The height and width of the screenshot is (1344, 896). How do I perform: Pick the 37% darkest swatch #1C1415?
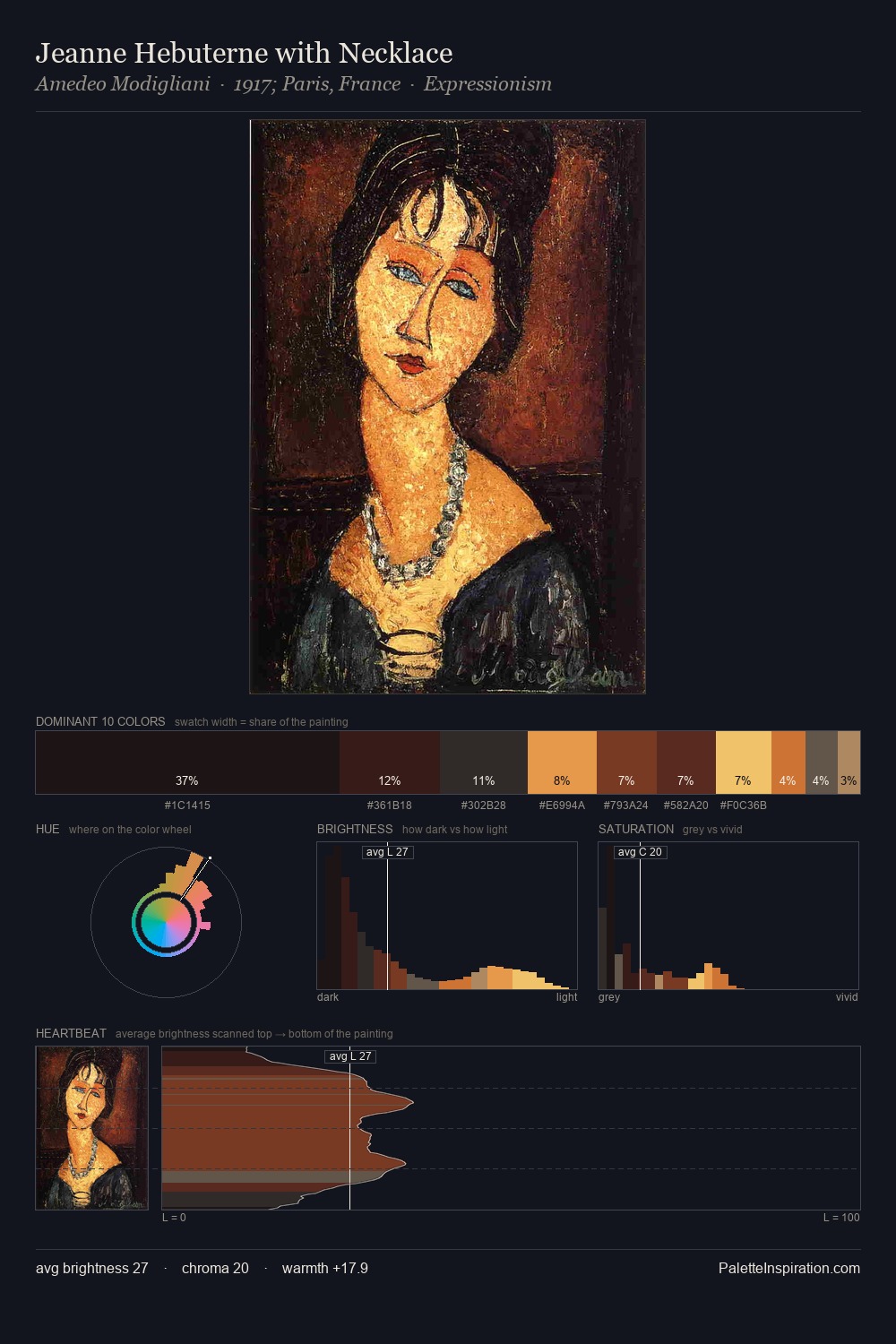(x=187, y=762)
